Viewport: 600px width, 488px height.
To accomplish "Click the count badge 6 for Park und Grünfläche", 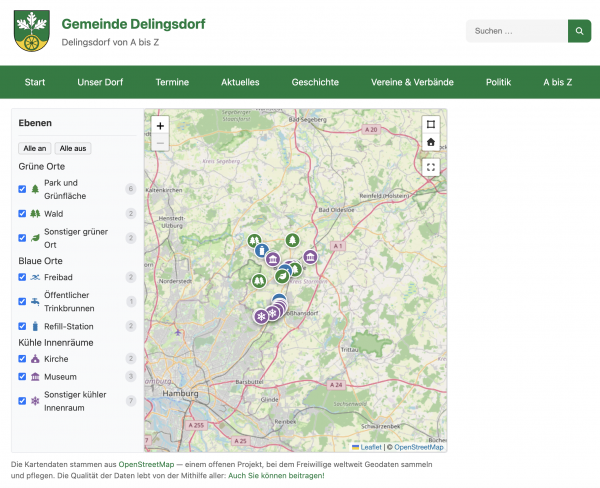I will click(131, 189).
